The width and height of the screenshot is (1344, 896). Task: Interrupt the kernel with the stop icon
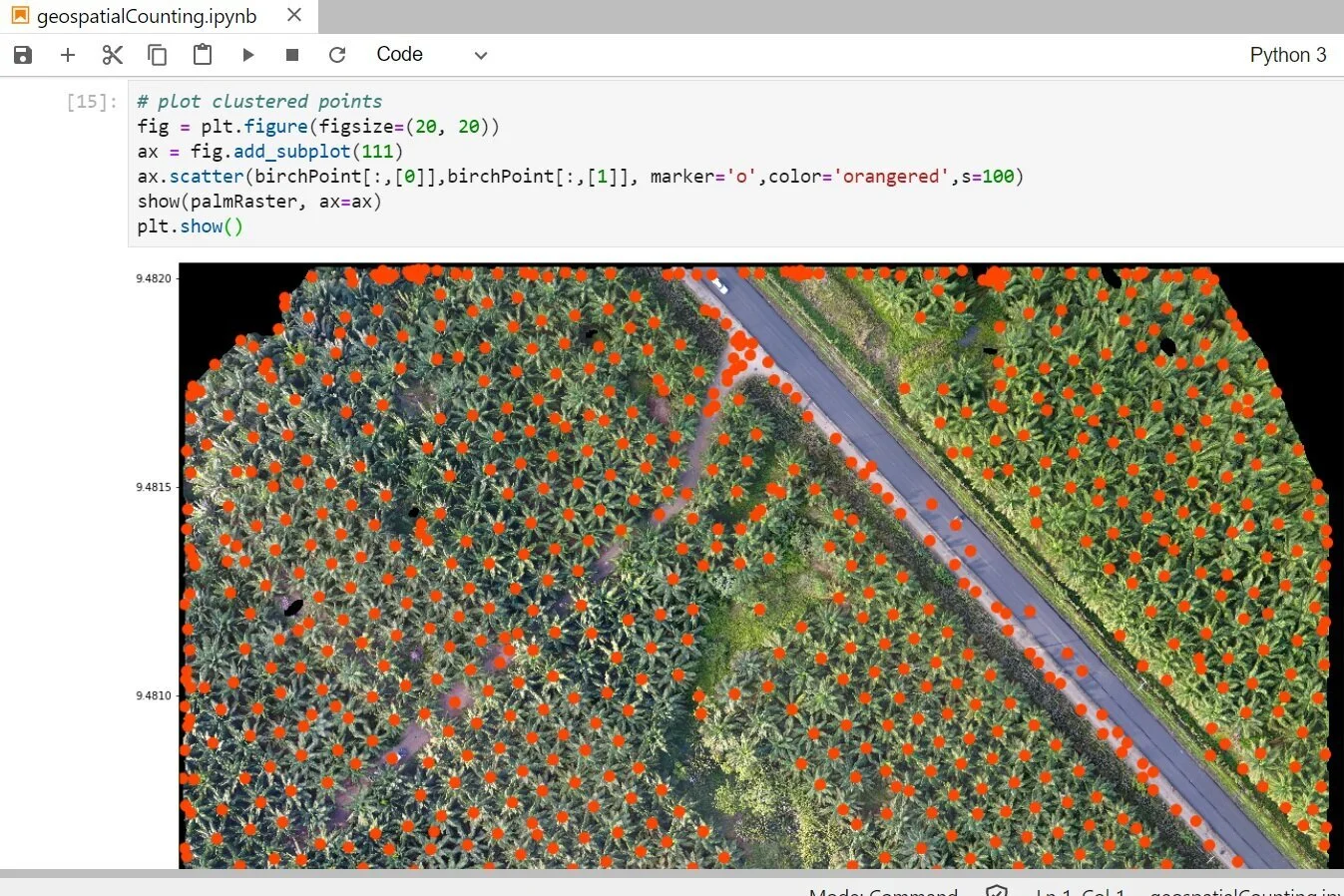click(292, 55)
